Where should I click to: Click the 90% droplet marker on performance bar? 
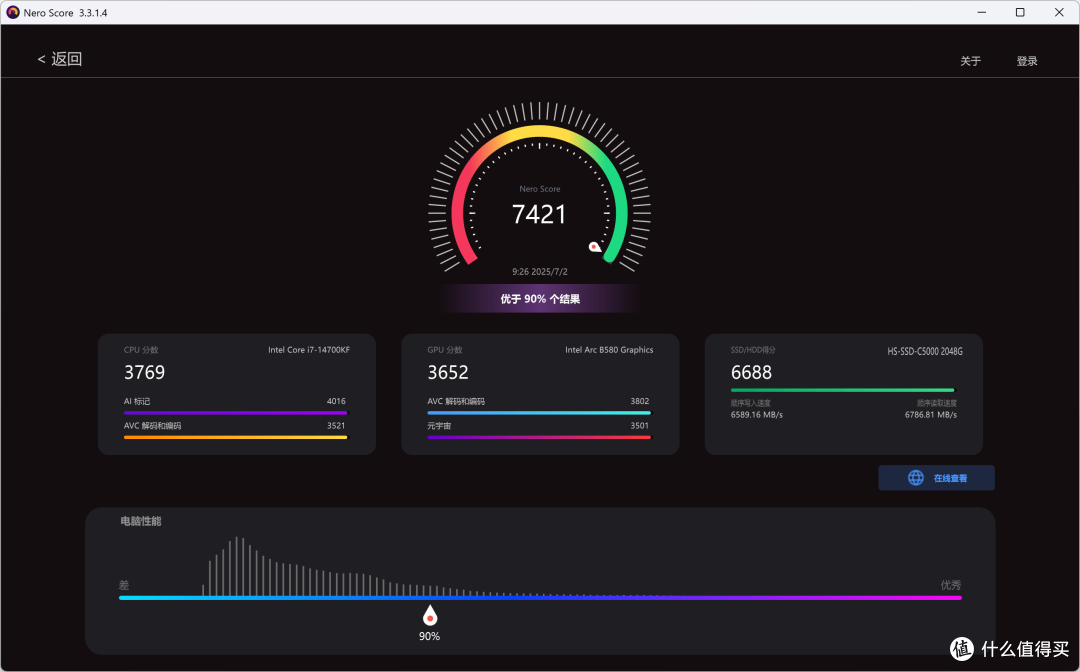tap(430, 615)
